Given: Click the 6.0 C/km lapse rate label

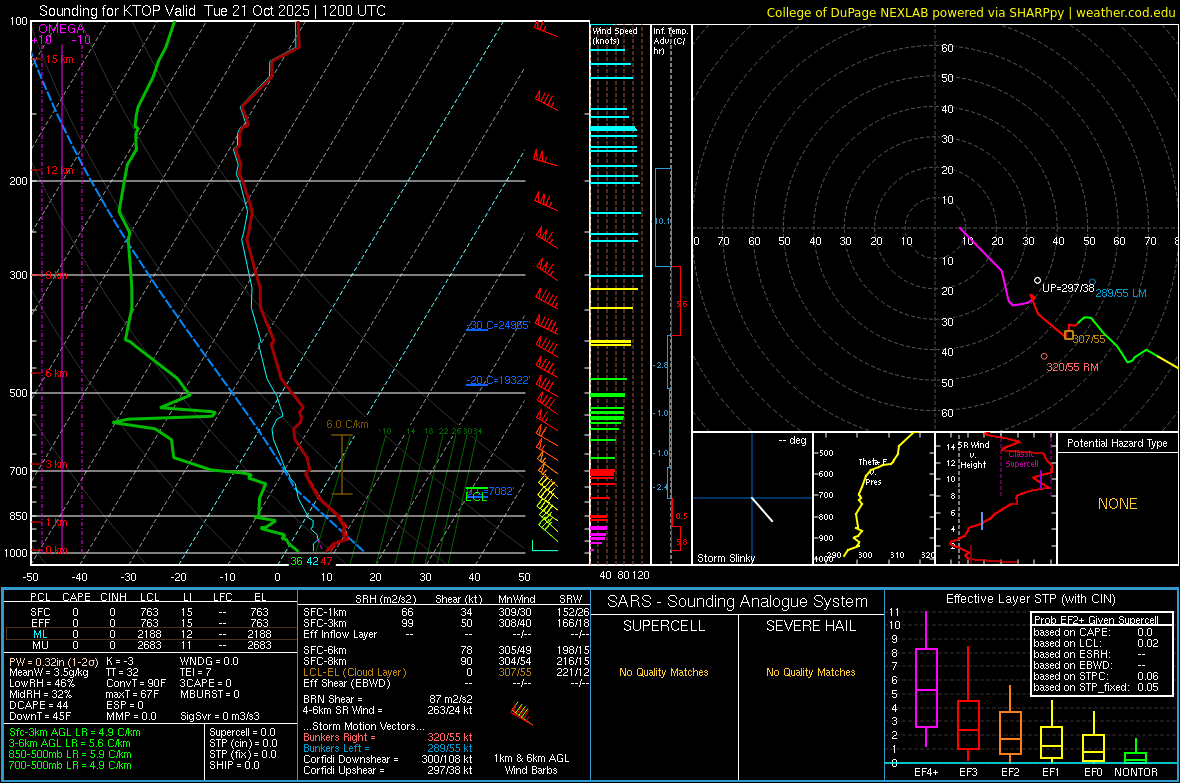Looking at the screenshot, I should (348, 425).
